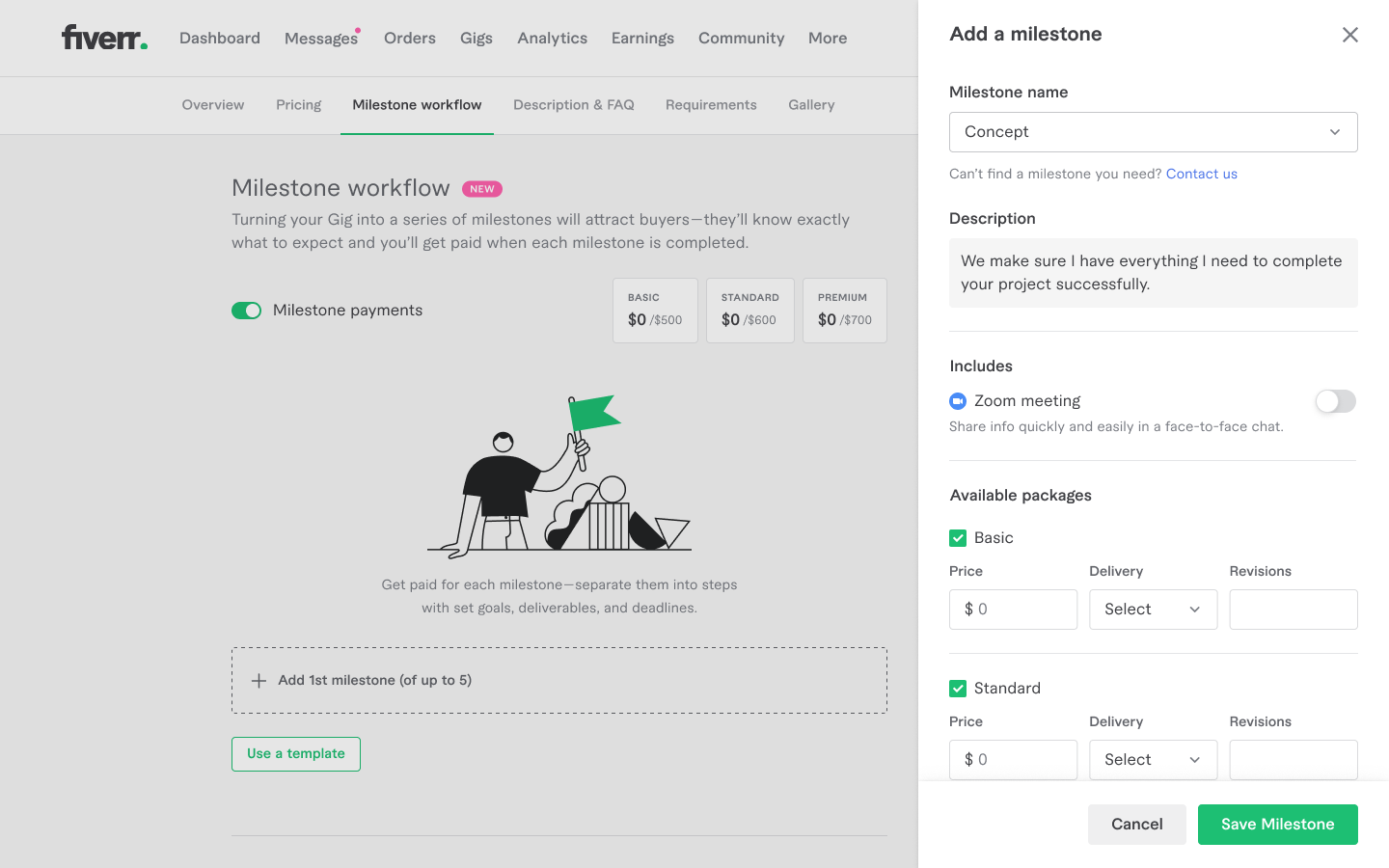Close the Add a milestone panel
This screenshot has width=1389, height=868.
click(1349, 35)
